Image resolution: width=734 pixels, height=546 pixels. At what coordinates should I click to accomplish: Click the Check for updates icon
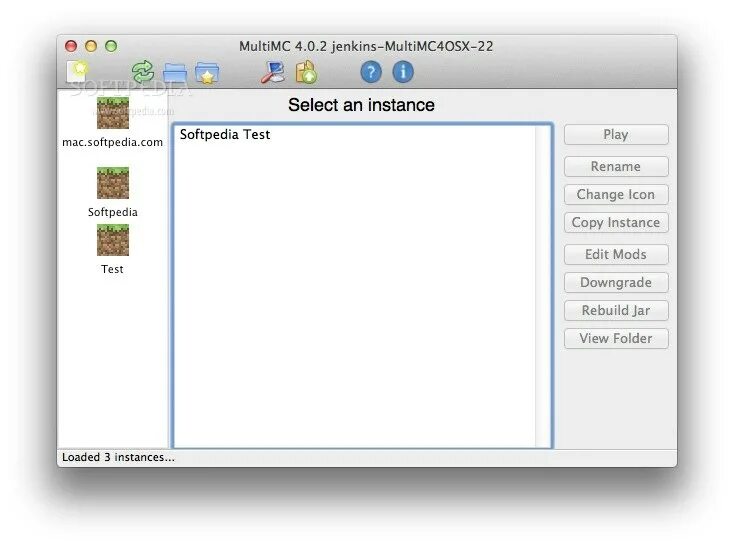pyautogui.click(x=306, y=72)
